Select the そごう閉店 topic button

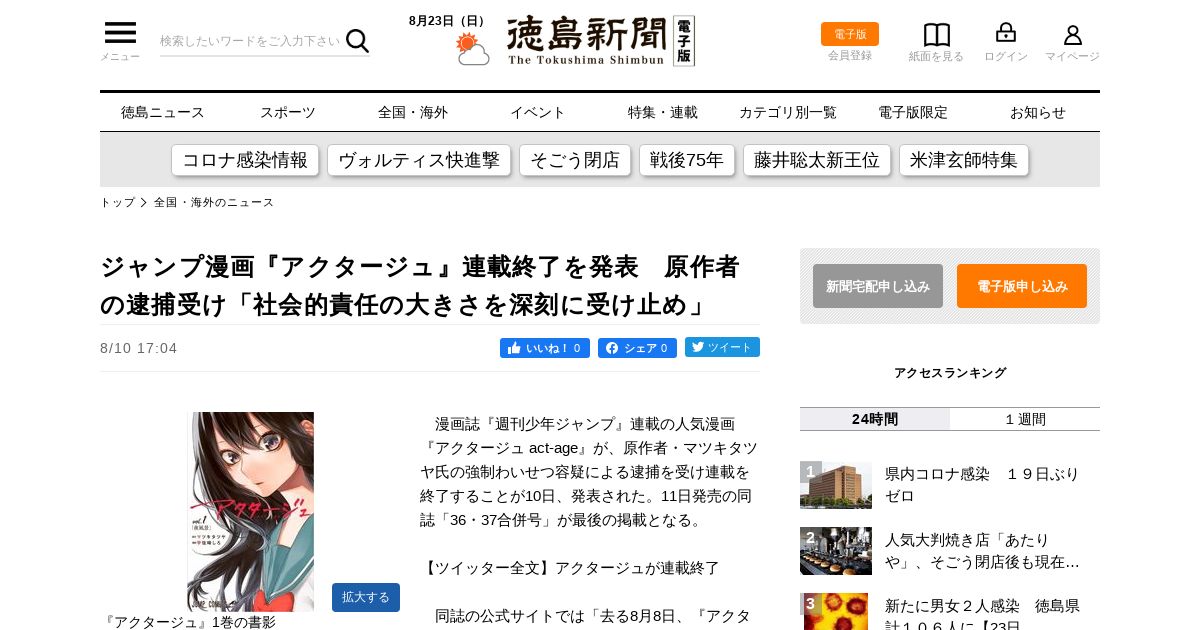tap(575, 160)
